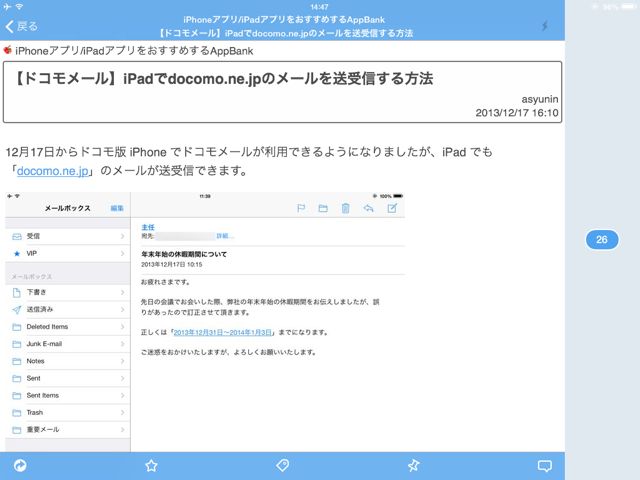Tap the 詳細 link in mail header
This screenshot has height=480, width=640.
coord(224,236)
